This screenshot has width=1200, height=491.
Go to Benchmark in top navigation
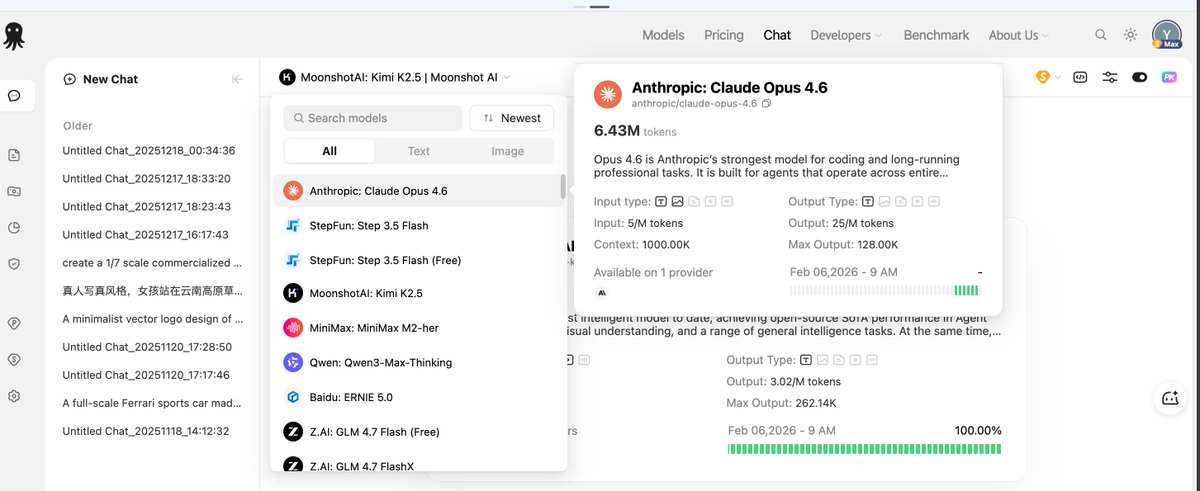coord(936,35)
